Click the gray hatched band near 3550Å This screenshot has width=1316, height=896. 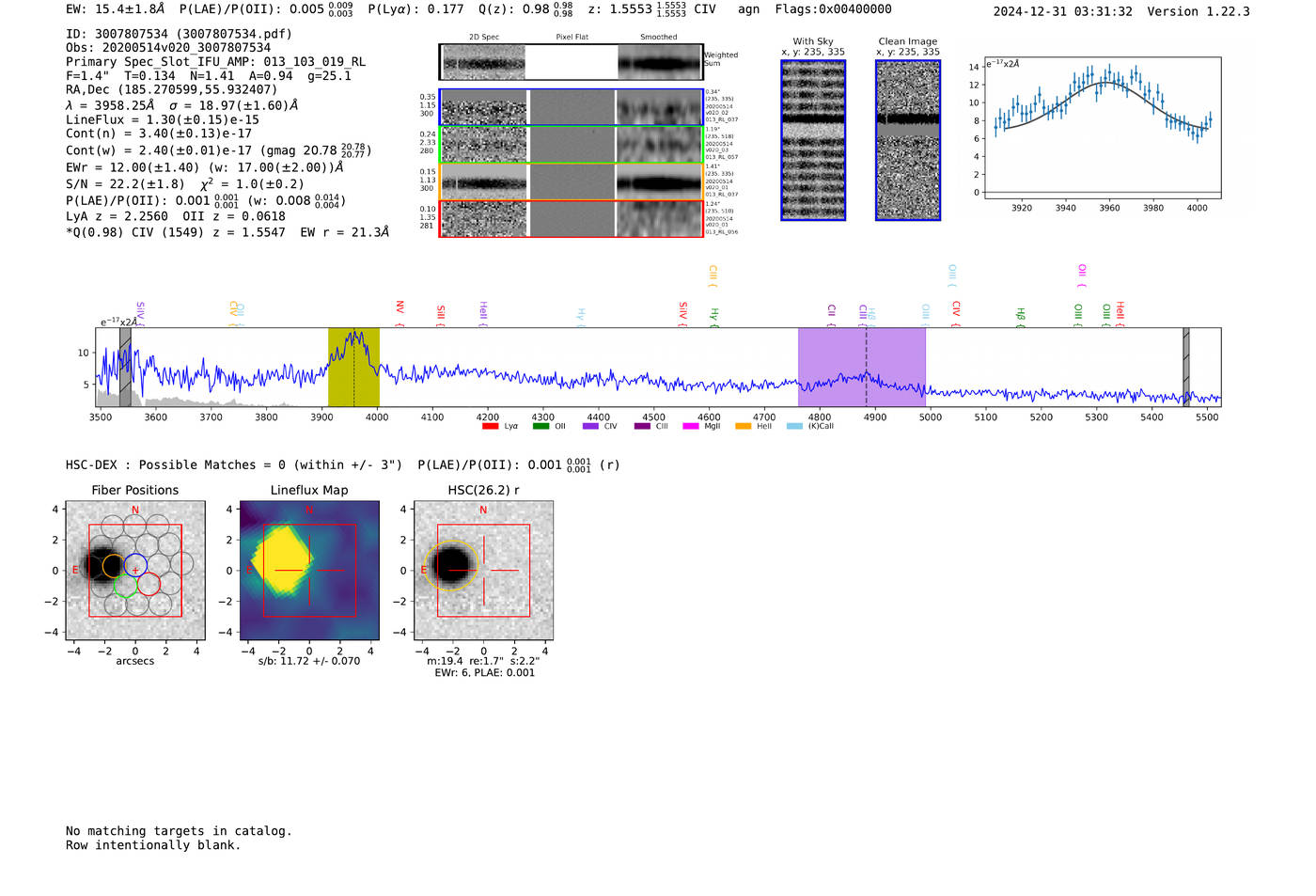coord(125,367)
